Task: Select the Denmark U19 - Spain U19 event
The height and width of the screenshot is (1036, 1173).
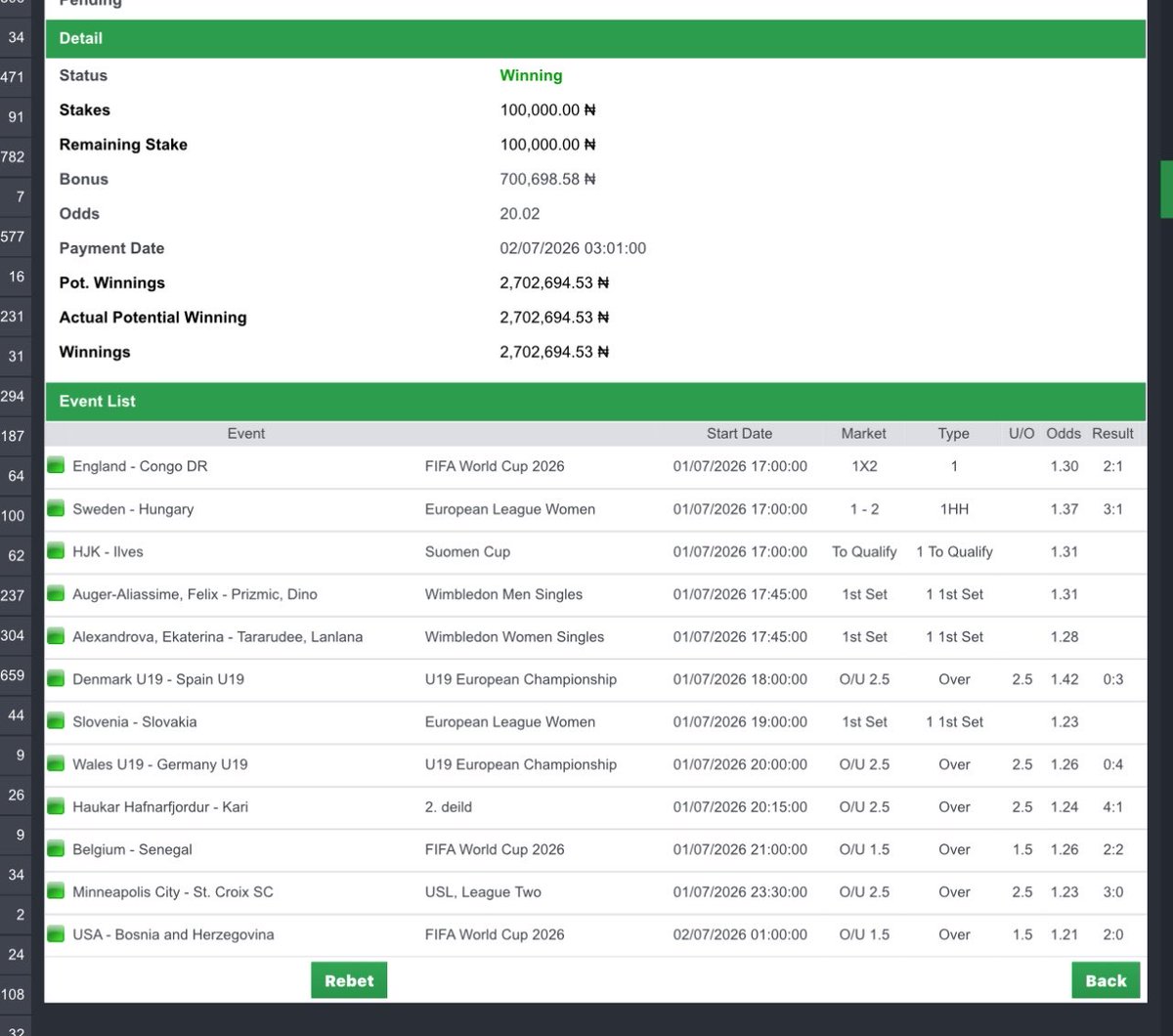Action: [158, 679]
